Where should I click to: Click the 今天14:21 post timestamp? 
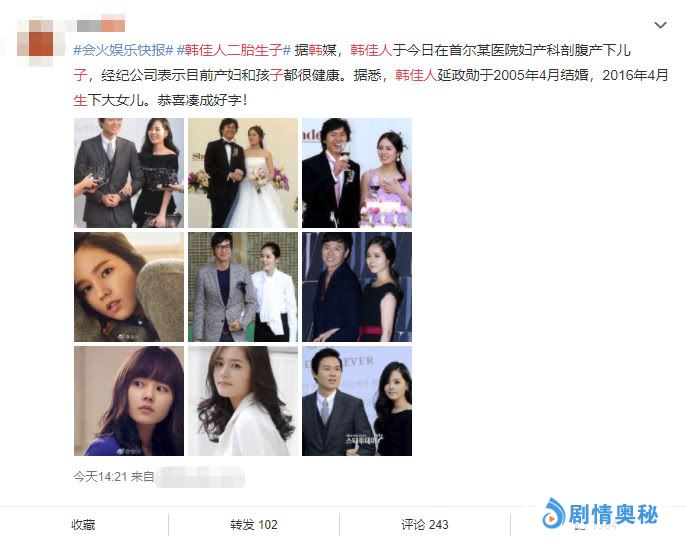(x=100, y=476)
